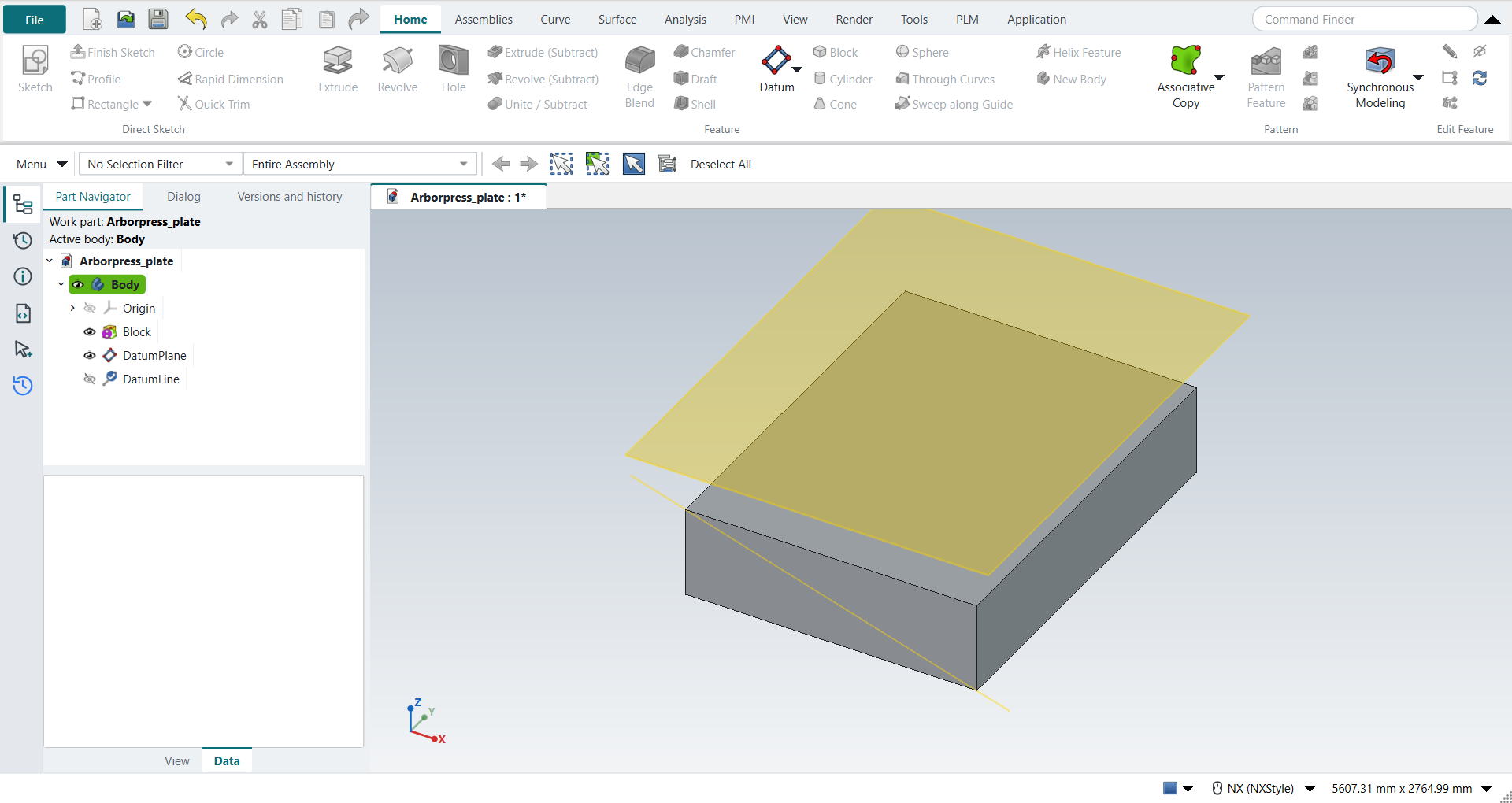The width and height of the screenshot is (1512, 803).
Task: Collapse the Arborpress_plate root node
Action: coord(50,261)
